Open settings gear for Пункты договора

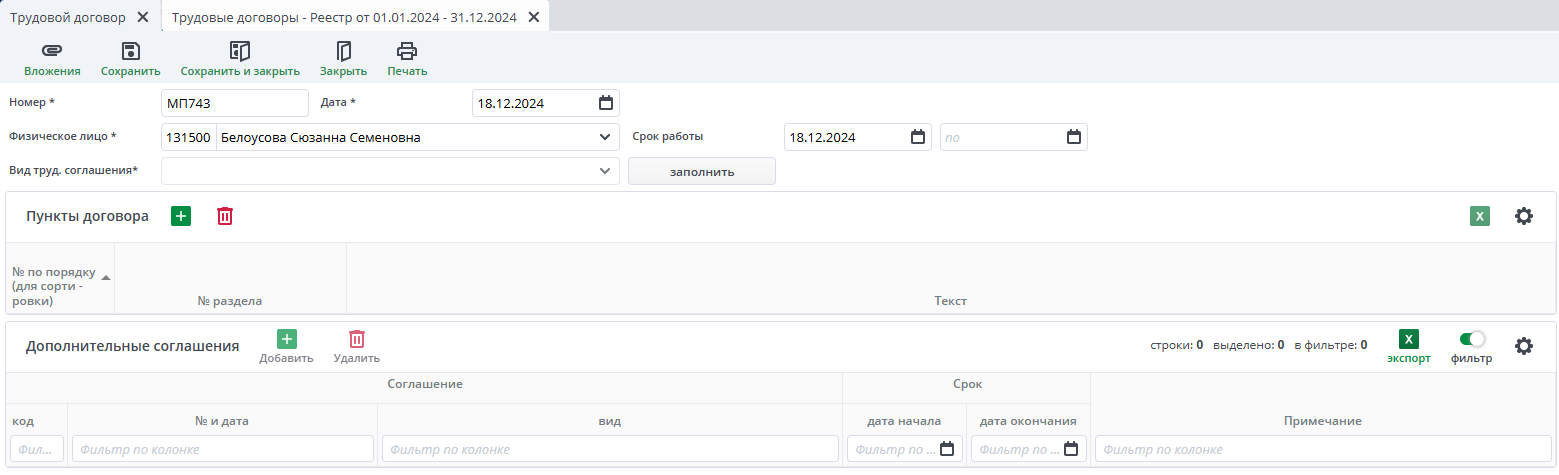coord(1524,216)
